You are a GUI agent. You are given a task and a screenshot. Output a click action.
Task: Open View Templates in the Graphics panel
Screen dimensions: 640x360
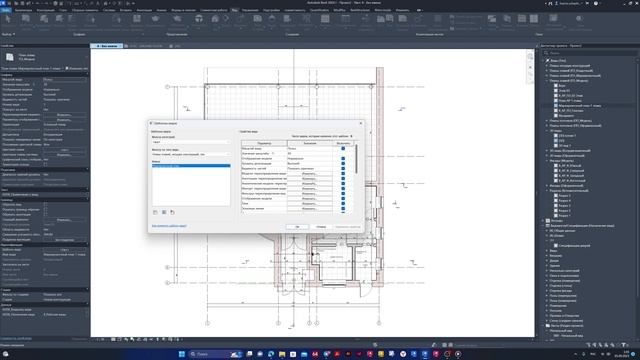click(26, 19)
